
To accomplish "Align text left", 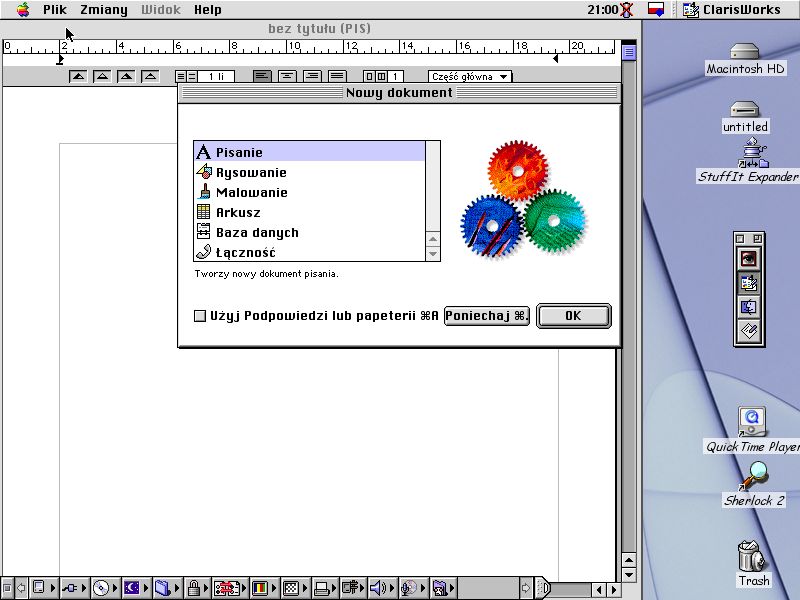I will point(262,77).
